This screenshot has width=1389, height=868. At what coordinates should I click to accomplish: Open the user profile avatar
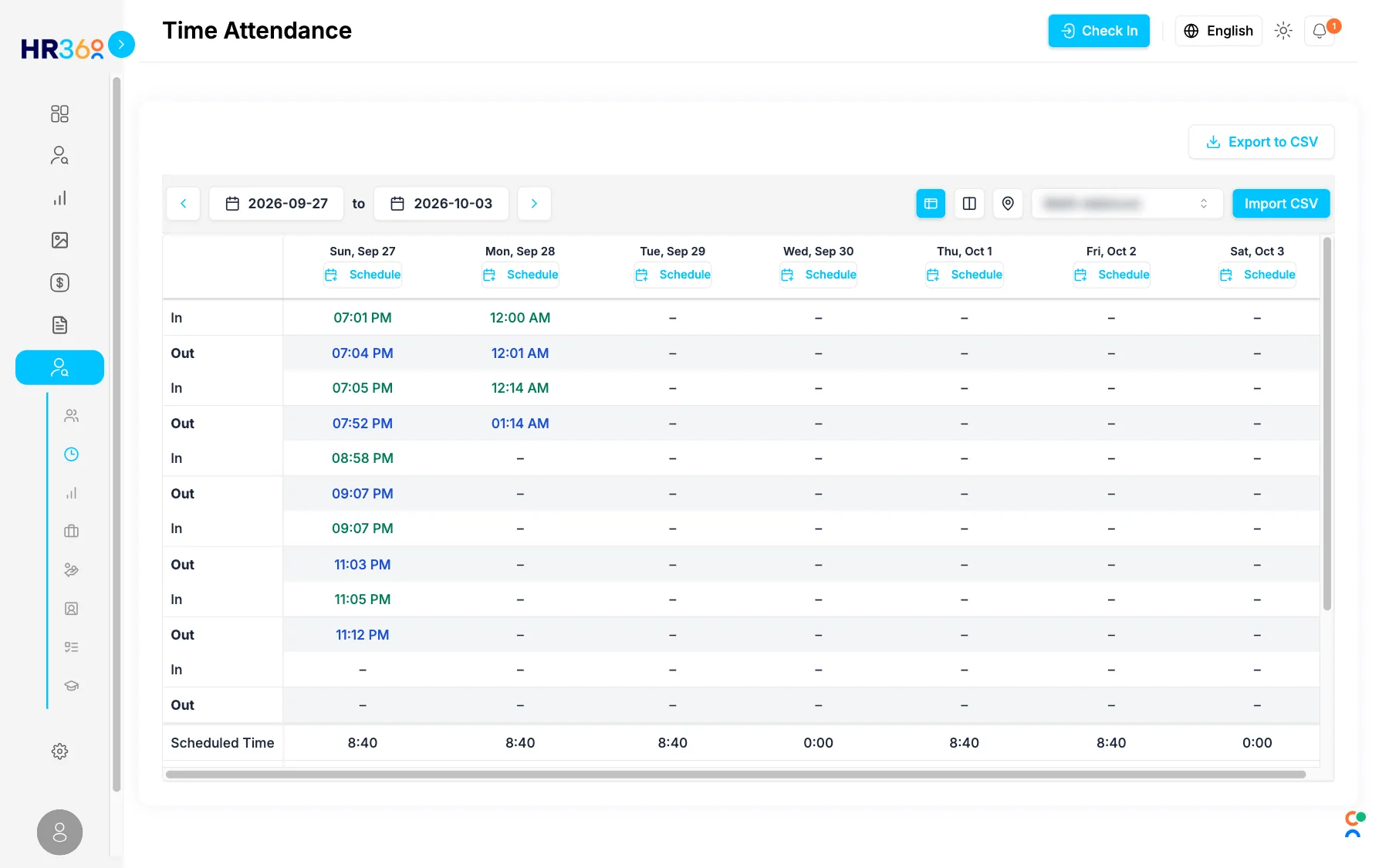pos(59,833)
